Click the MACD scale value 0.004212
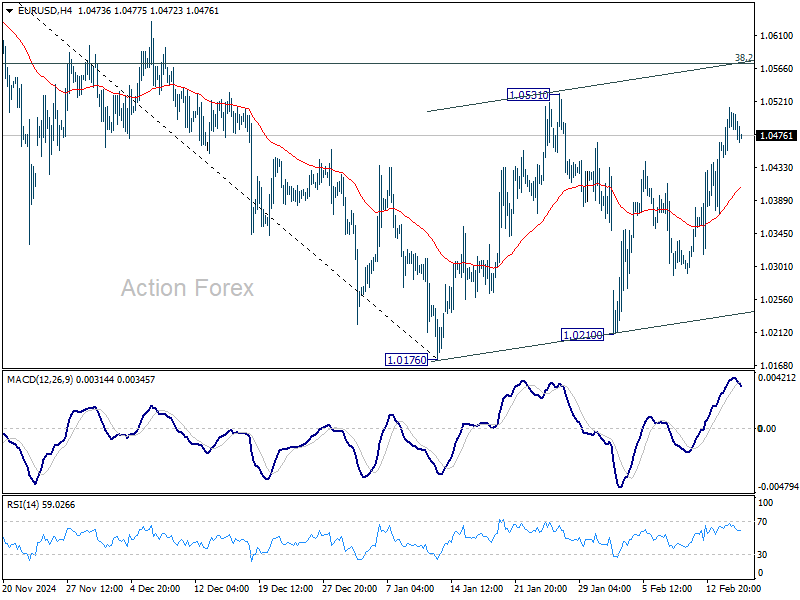This screenshot has width=800, height=600. 777,378
